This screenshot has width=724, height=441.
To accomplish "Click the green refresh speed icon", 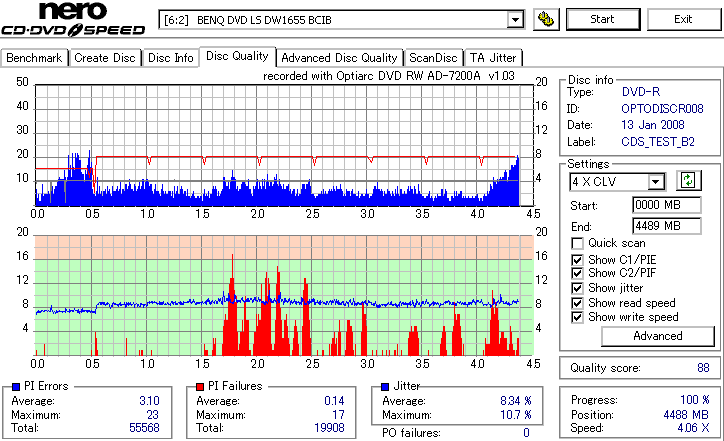I will [688, 180].
